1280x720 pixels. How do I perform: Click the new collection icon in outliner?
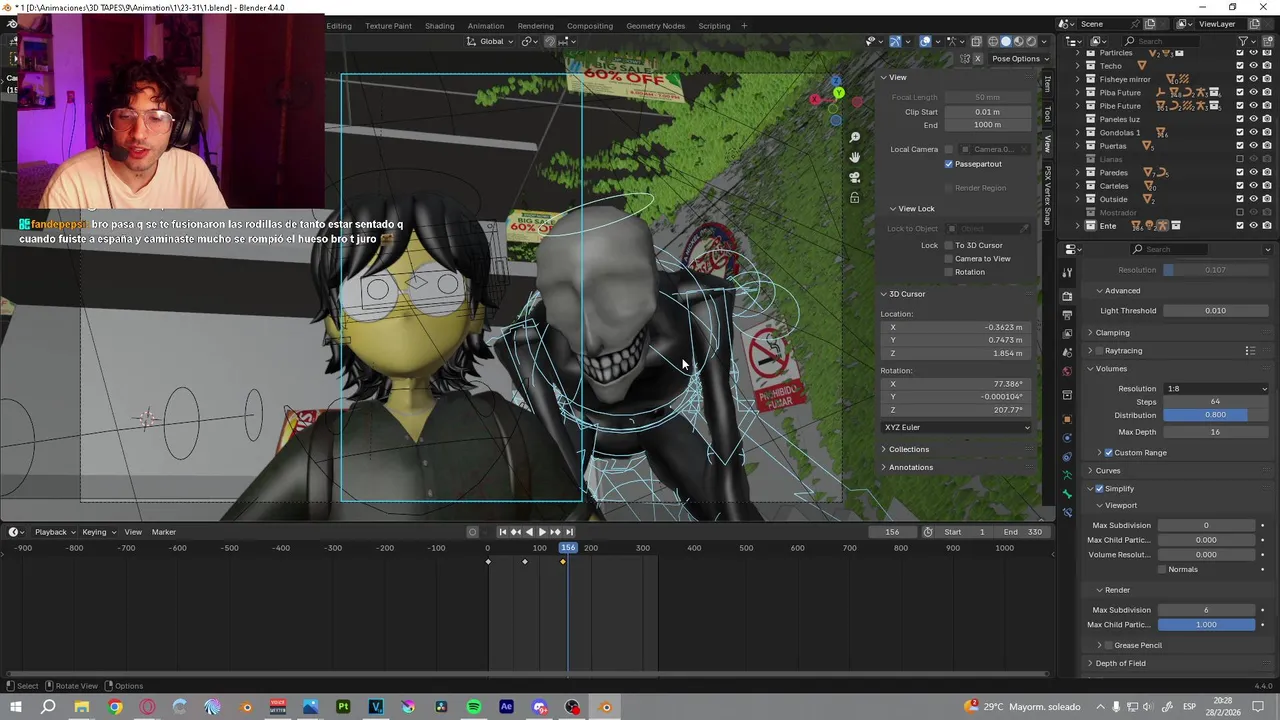[1267, 41]
